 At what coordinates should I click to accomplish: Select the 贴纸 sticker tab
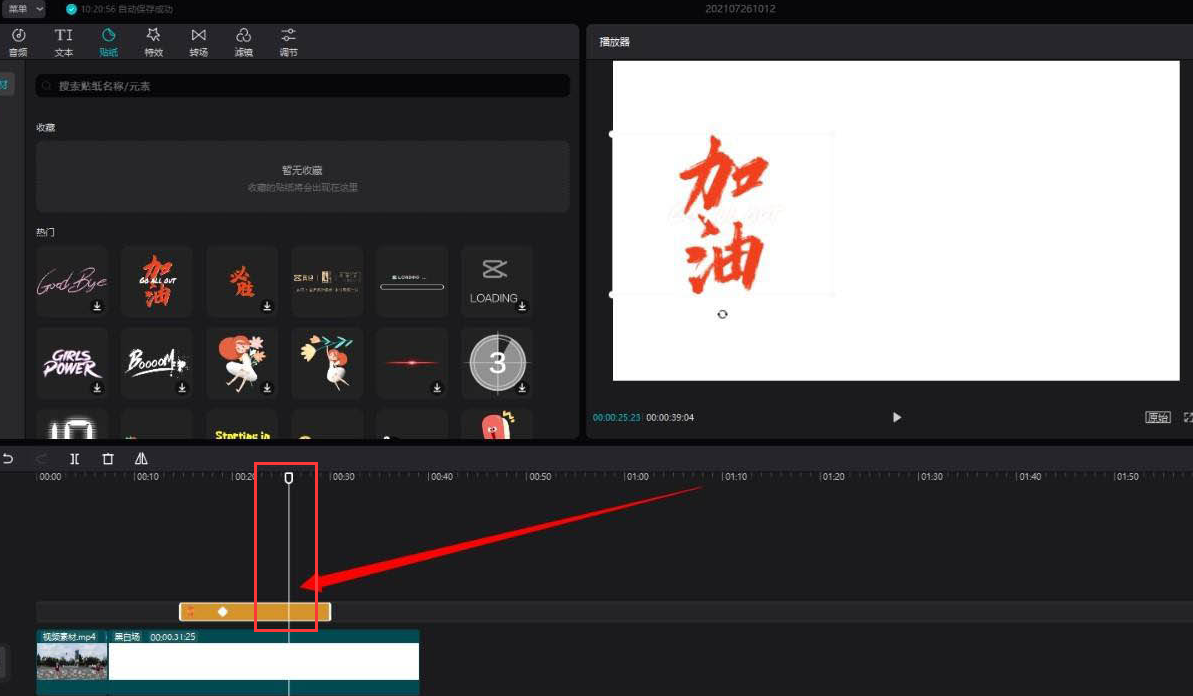tap(109, 43)
